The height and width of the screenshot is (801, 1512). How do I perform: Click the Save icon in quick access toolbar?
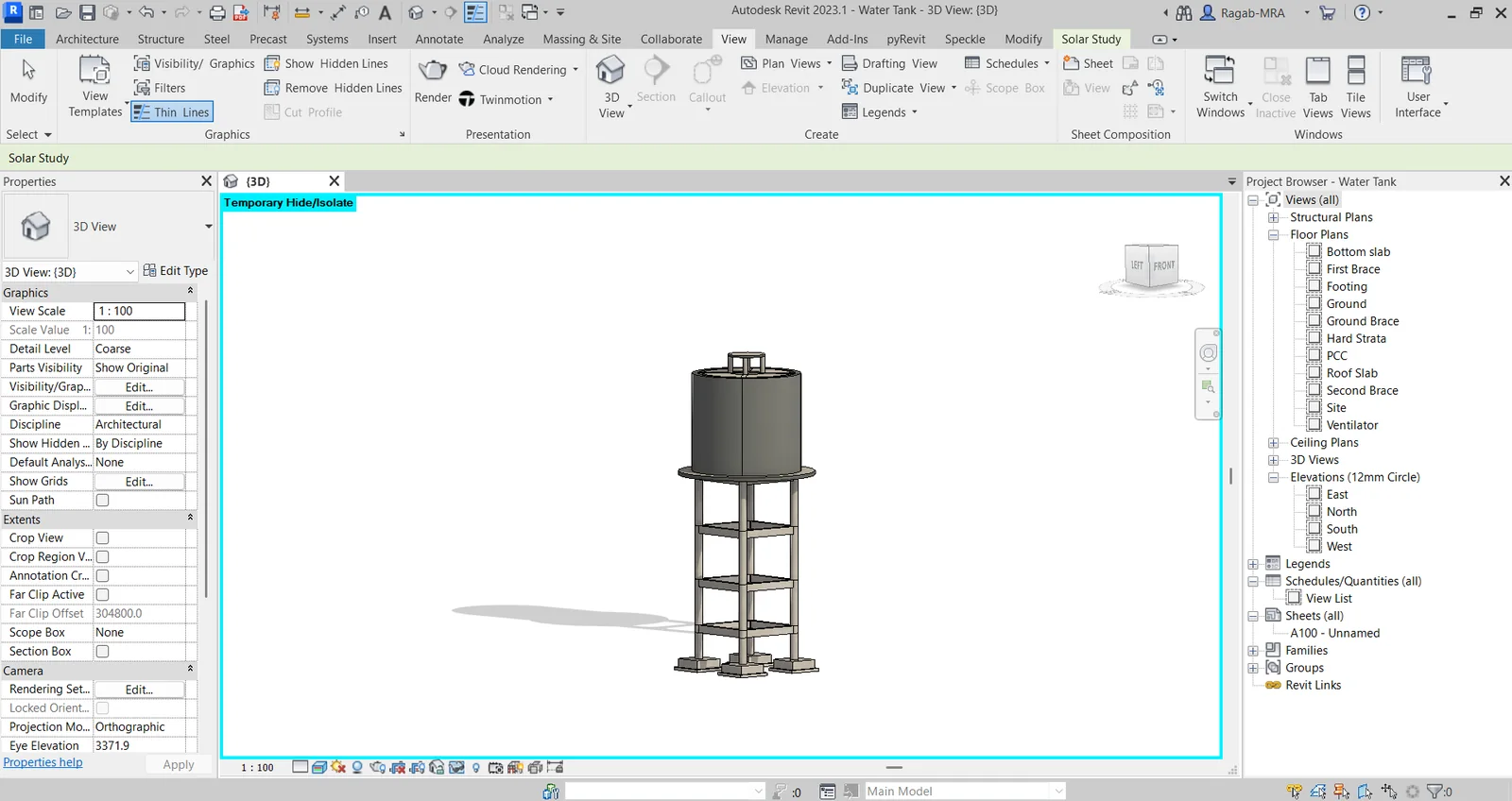pyautogui.click(x=87, y=12)
